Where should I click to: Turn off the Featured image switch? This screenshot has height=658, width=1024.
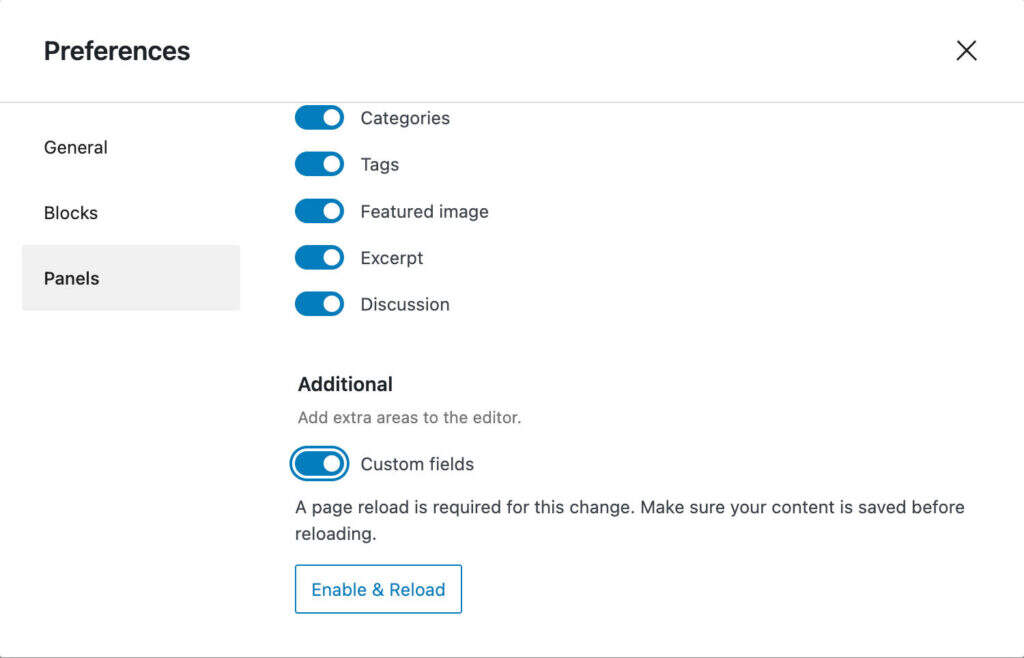click(319, 211)
